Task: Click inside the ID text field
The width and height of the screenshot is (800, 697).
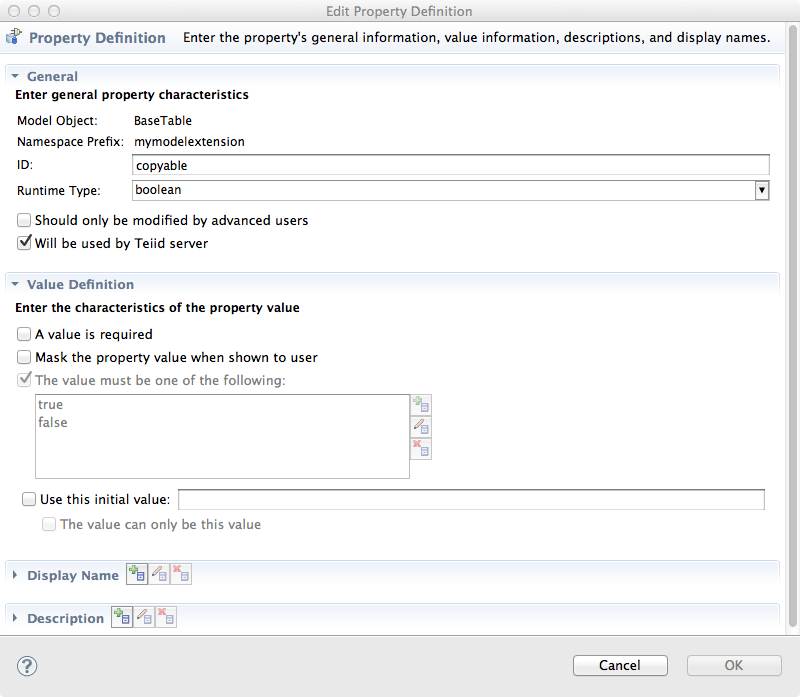Action: pos(400,164)
